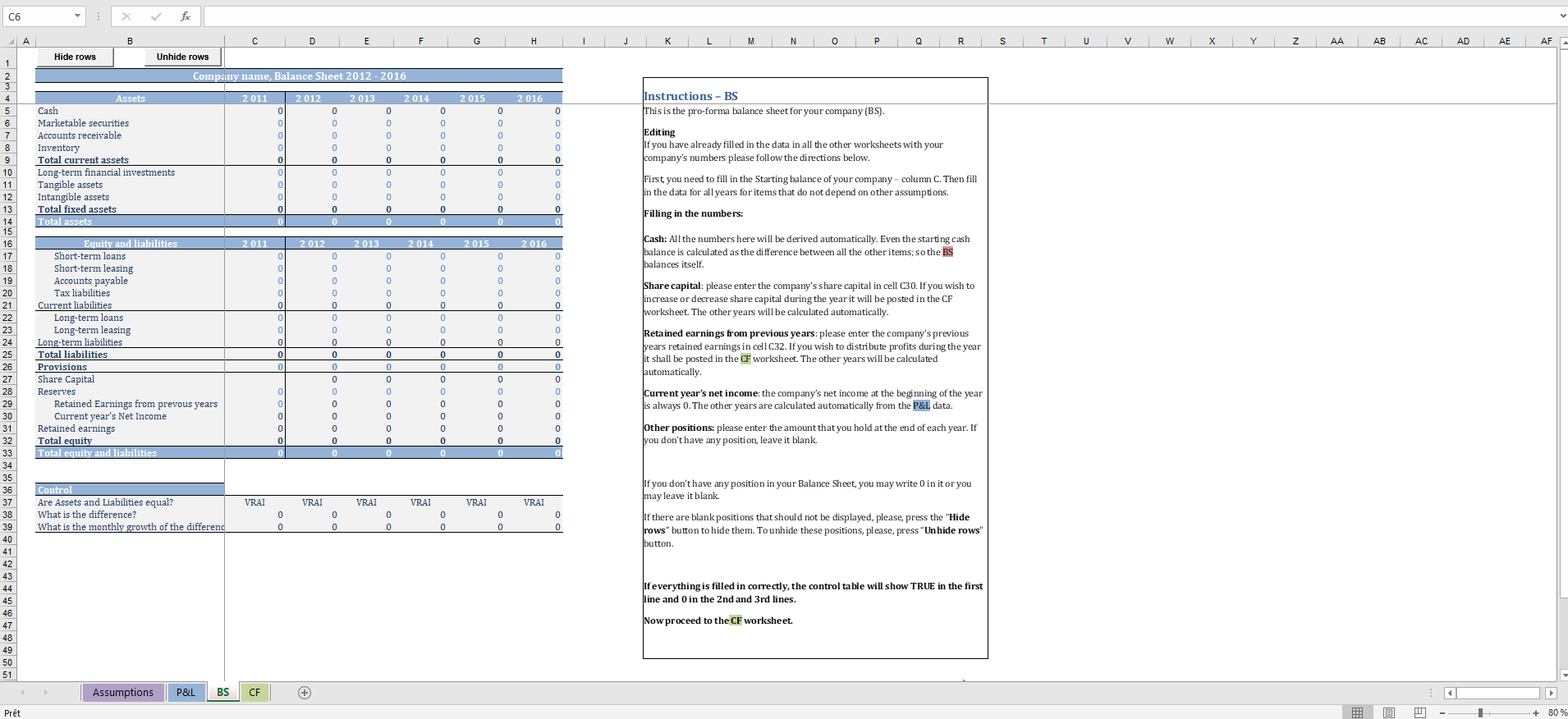Click the VRAI value under column C
1568x719 pixels.
click(254, 502)
